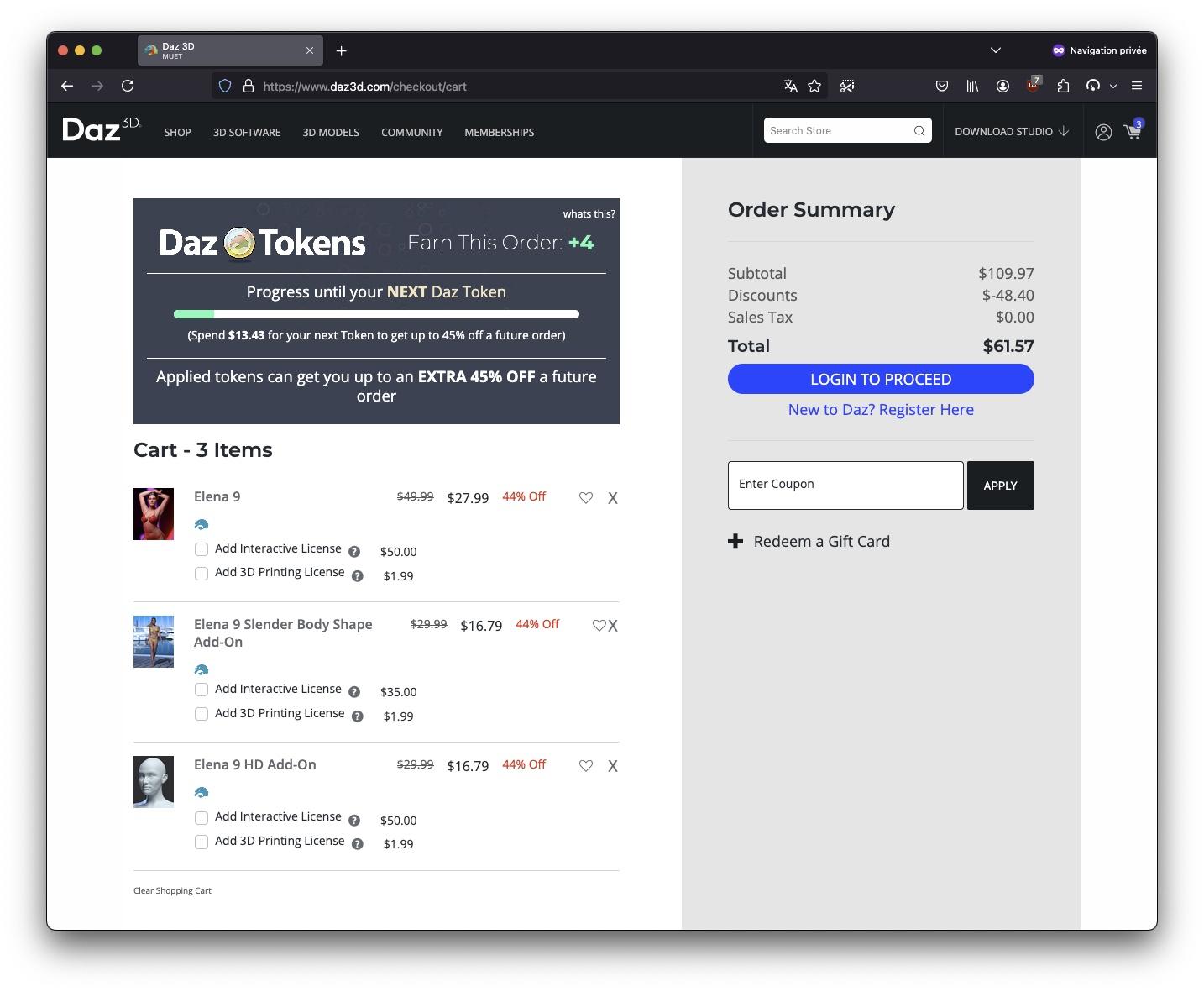This screenshot has width=1204, height=992.
Task: Remove Elena 9 from cart with X
Action: click(613, 498)
